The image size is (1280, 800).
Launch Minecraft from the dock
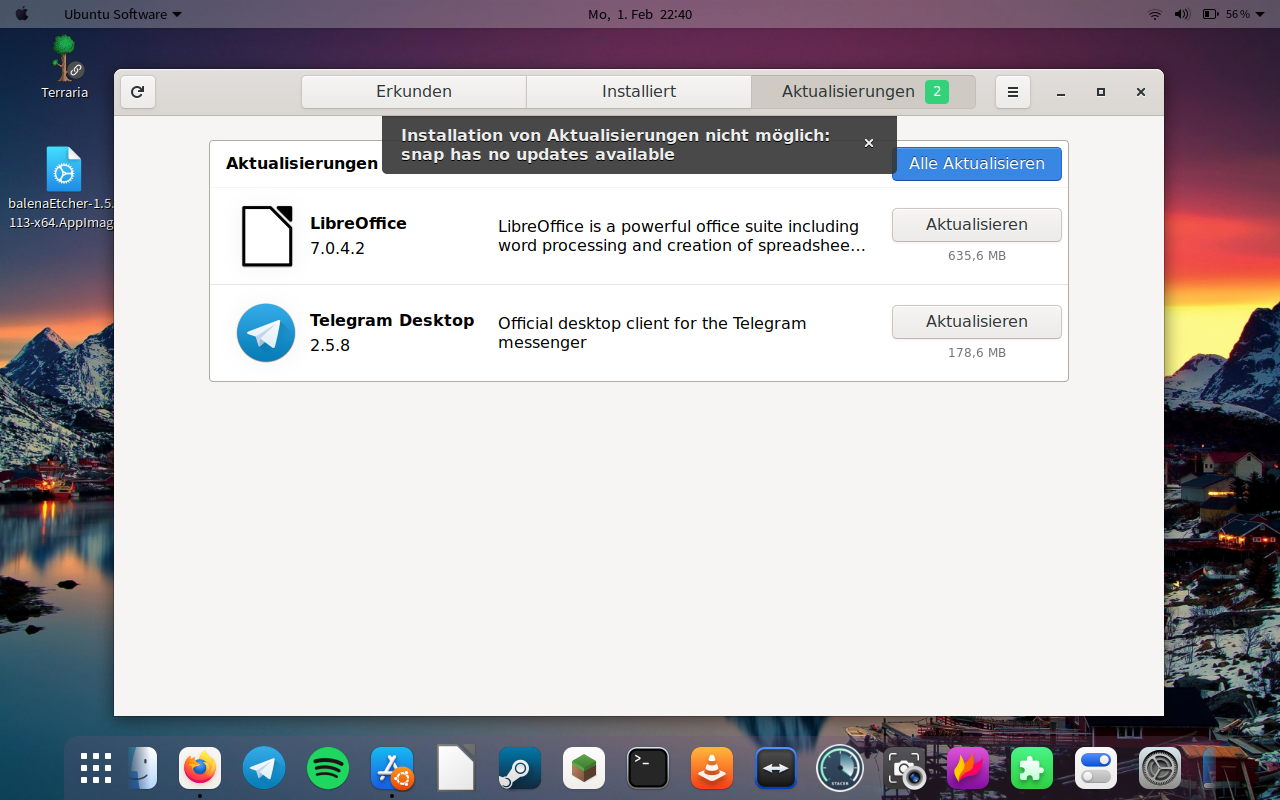584,768
